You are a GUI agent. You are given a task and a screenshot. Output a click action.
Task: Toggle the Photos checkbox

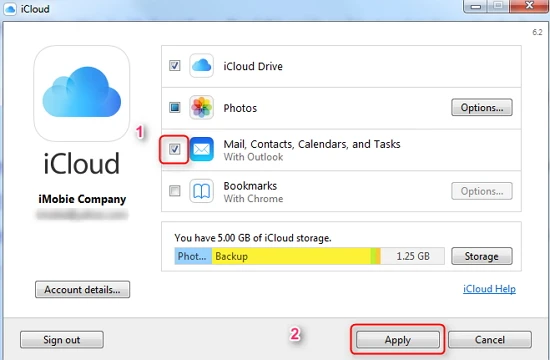point(175,107)
